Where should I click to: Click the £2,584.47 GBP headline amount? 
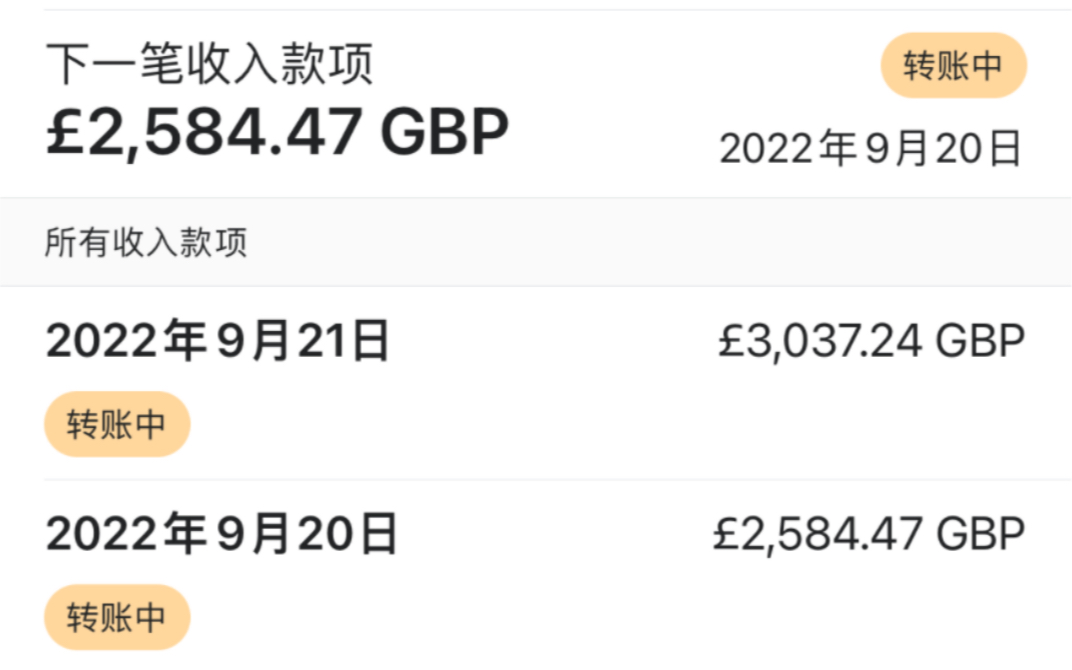(x=277, y=131)
